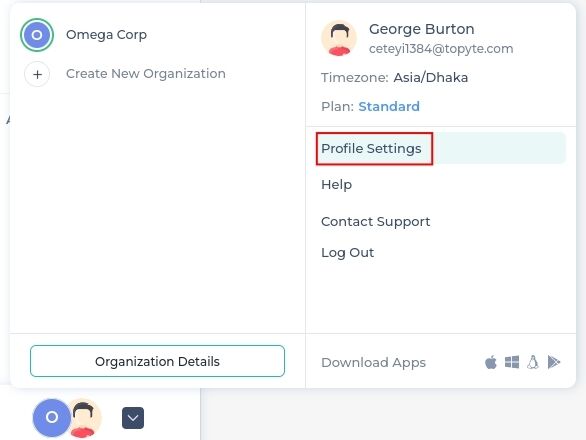Click the blue O organization badge at bottom
Screen dimensions: 586x440
tap(52, 417)
